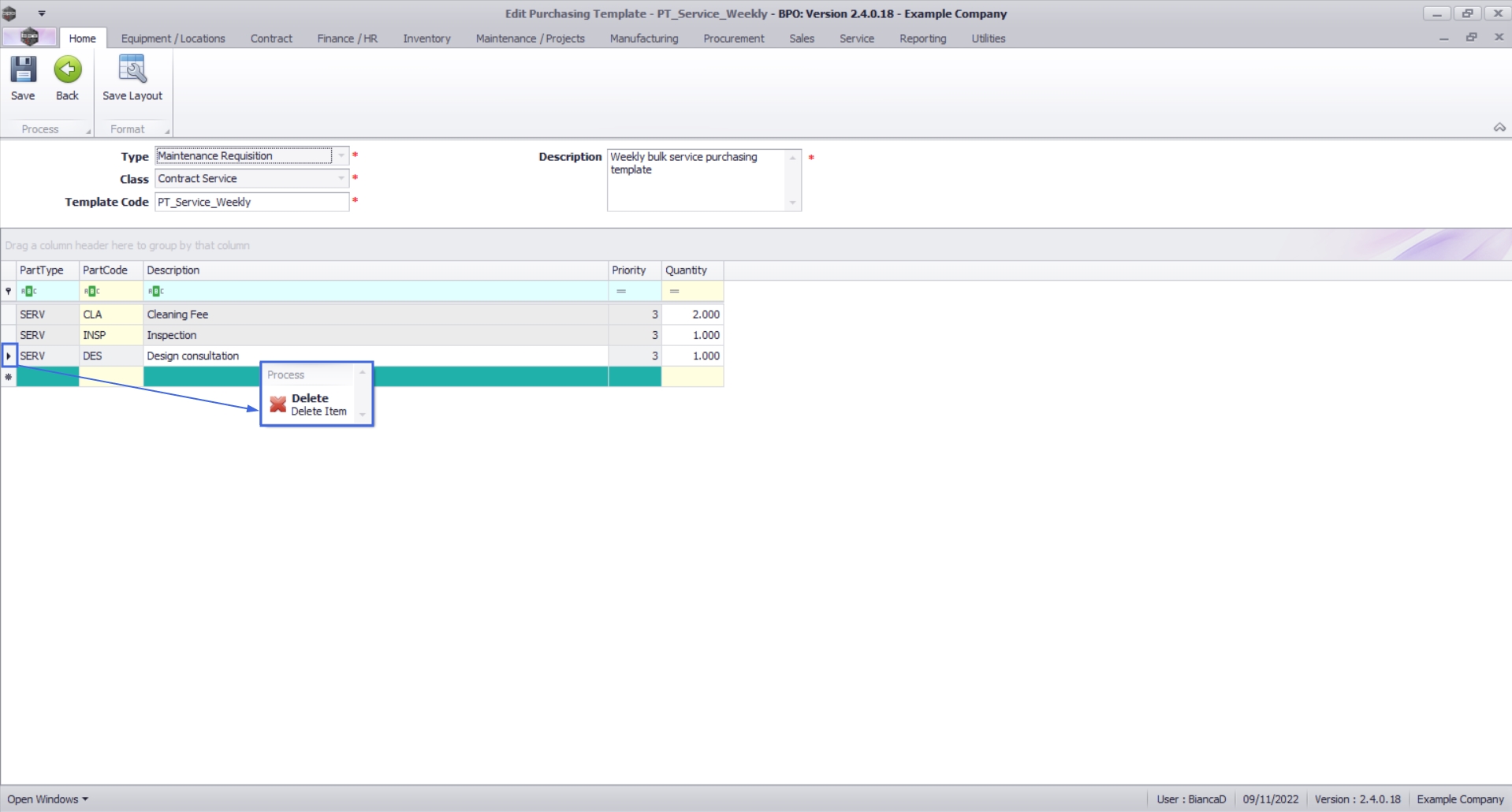Open the Sales ribbon tab
Image resolution: width=1512 pixels, height=812 pixels.
pos(801,38)
